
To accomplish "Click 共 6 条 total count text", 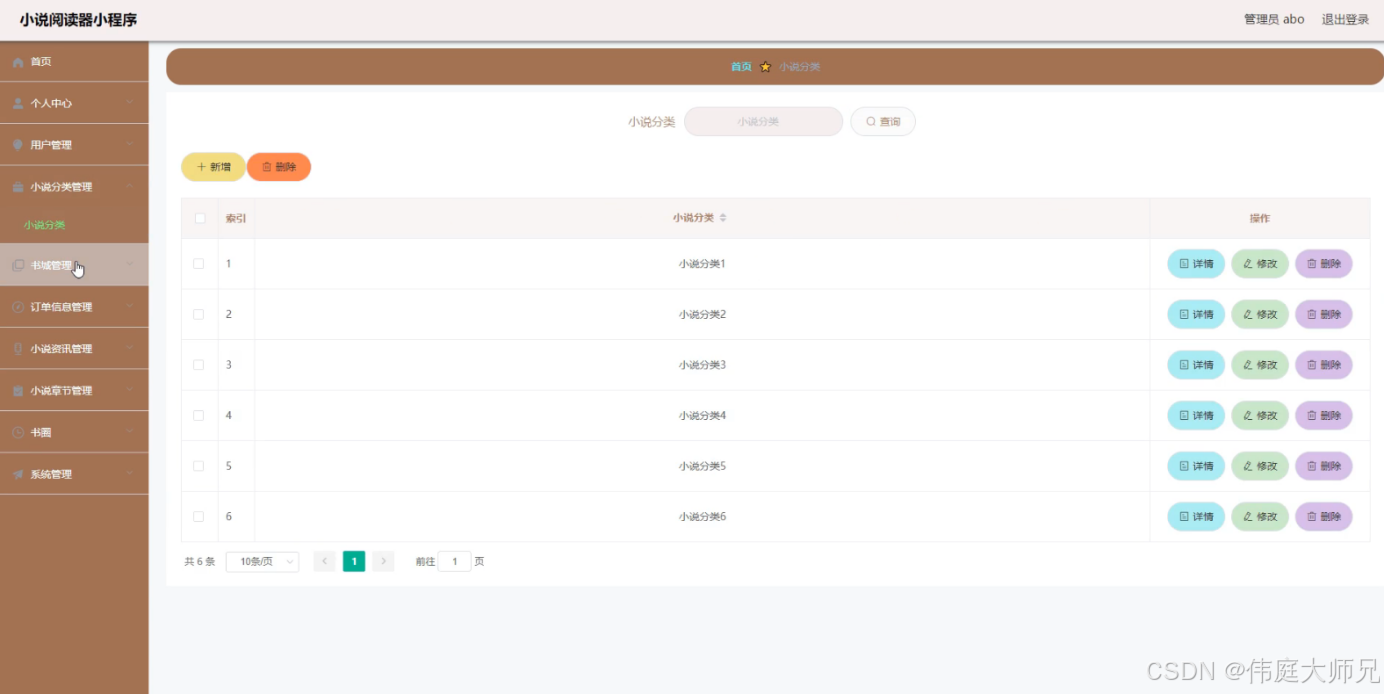I will (200, 562).
